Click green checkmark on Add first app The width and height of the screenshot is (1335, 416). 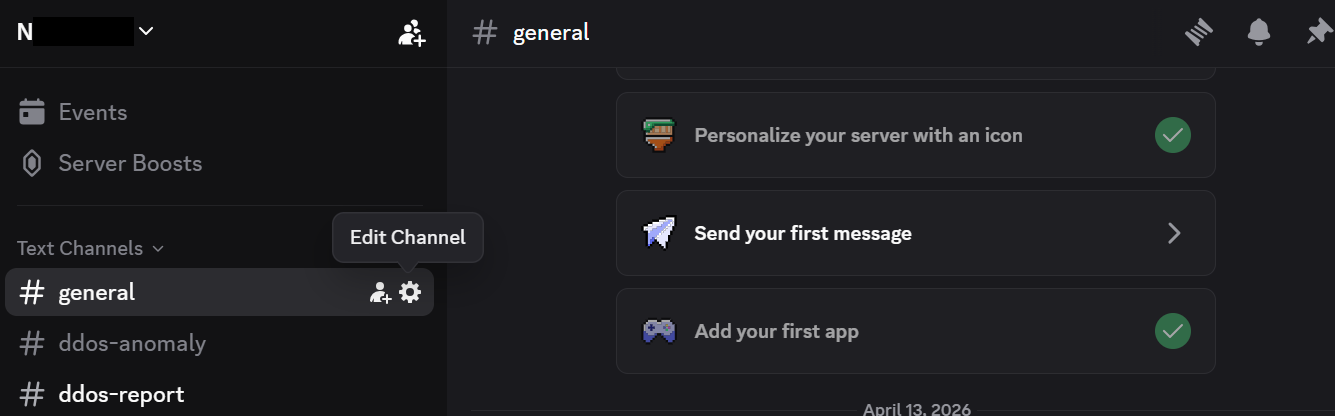(x=1173, y=331)
